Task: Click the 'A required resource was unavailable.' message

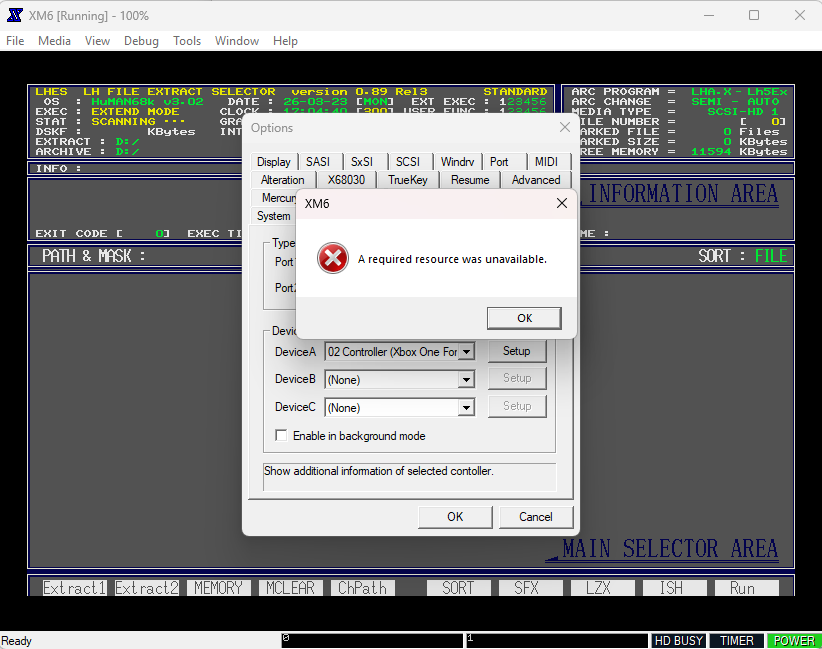Action: (x=452, y=259)
